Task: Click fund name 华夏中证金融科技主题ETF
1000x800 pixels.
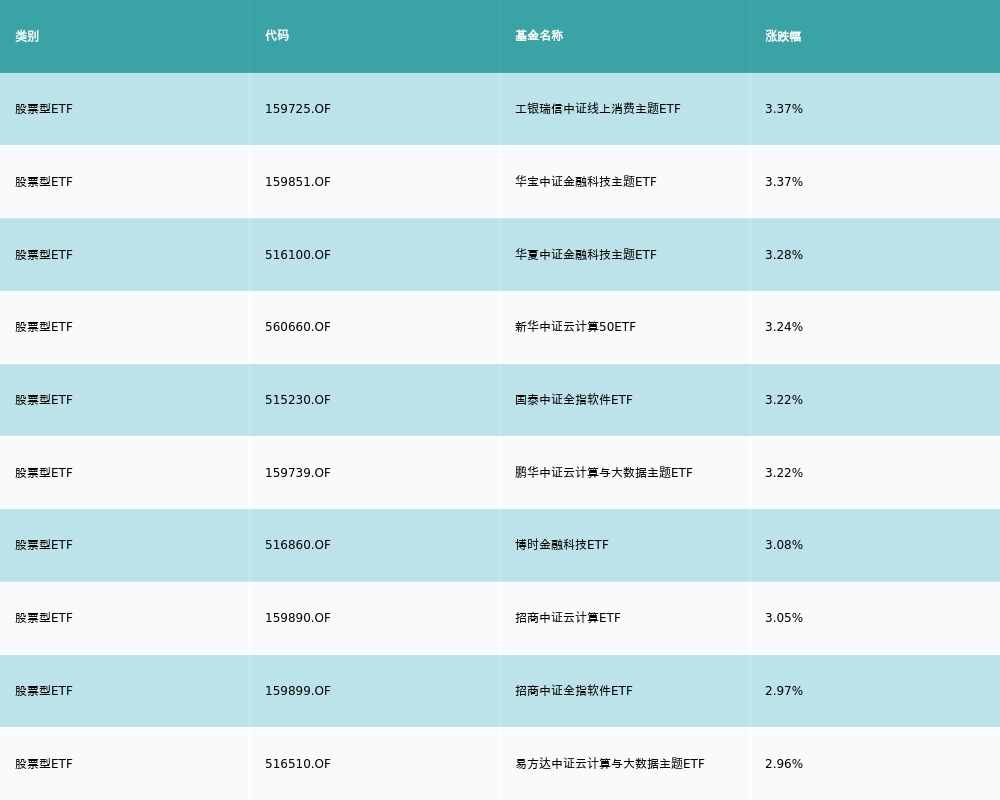Action: click(x=585, y=255)
